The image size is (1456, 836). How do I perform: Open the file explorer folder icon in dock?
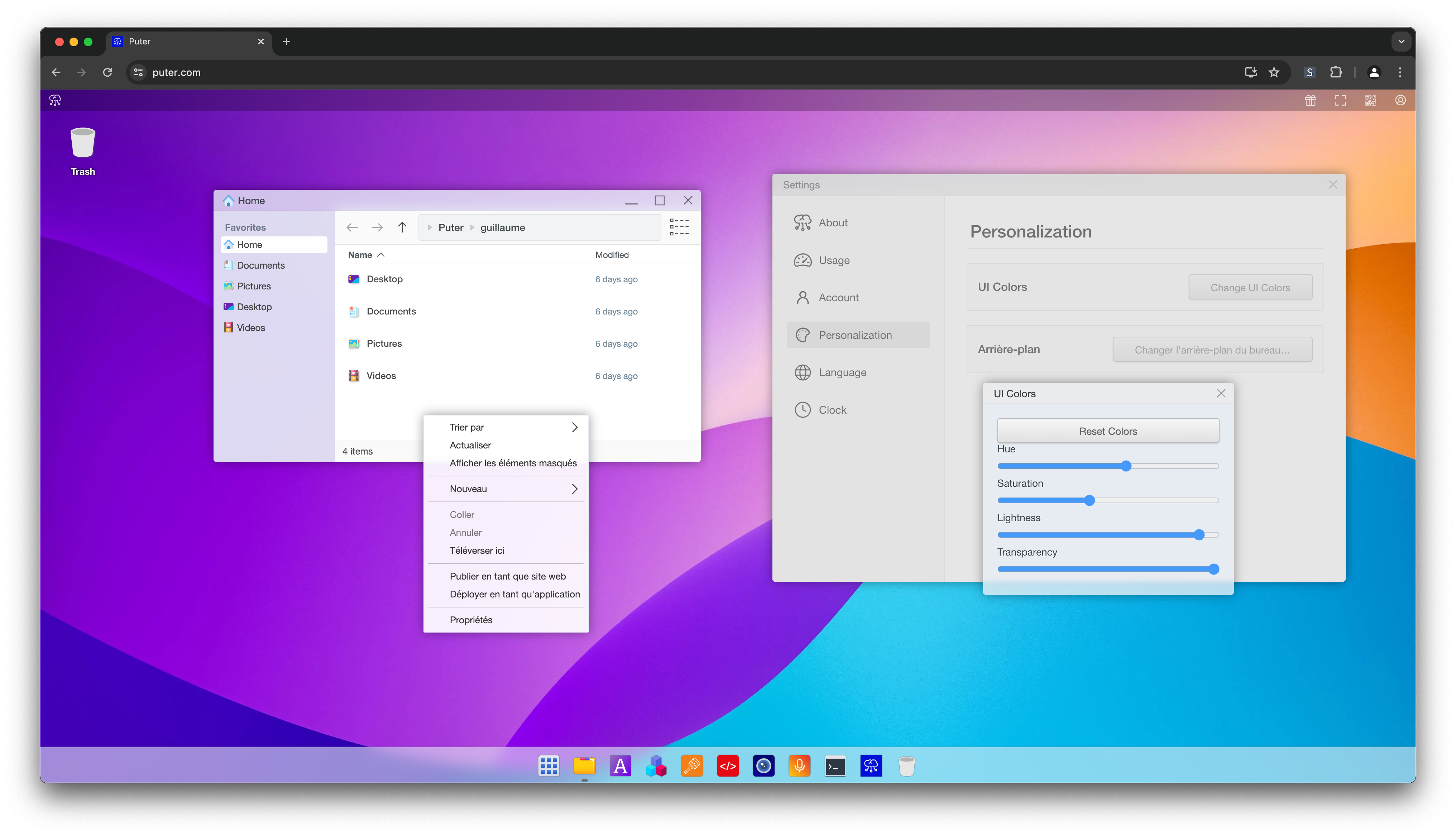584,765
